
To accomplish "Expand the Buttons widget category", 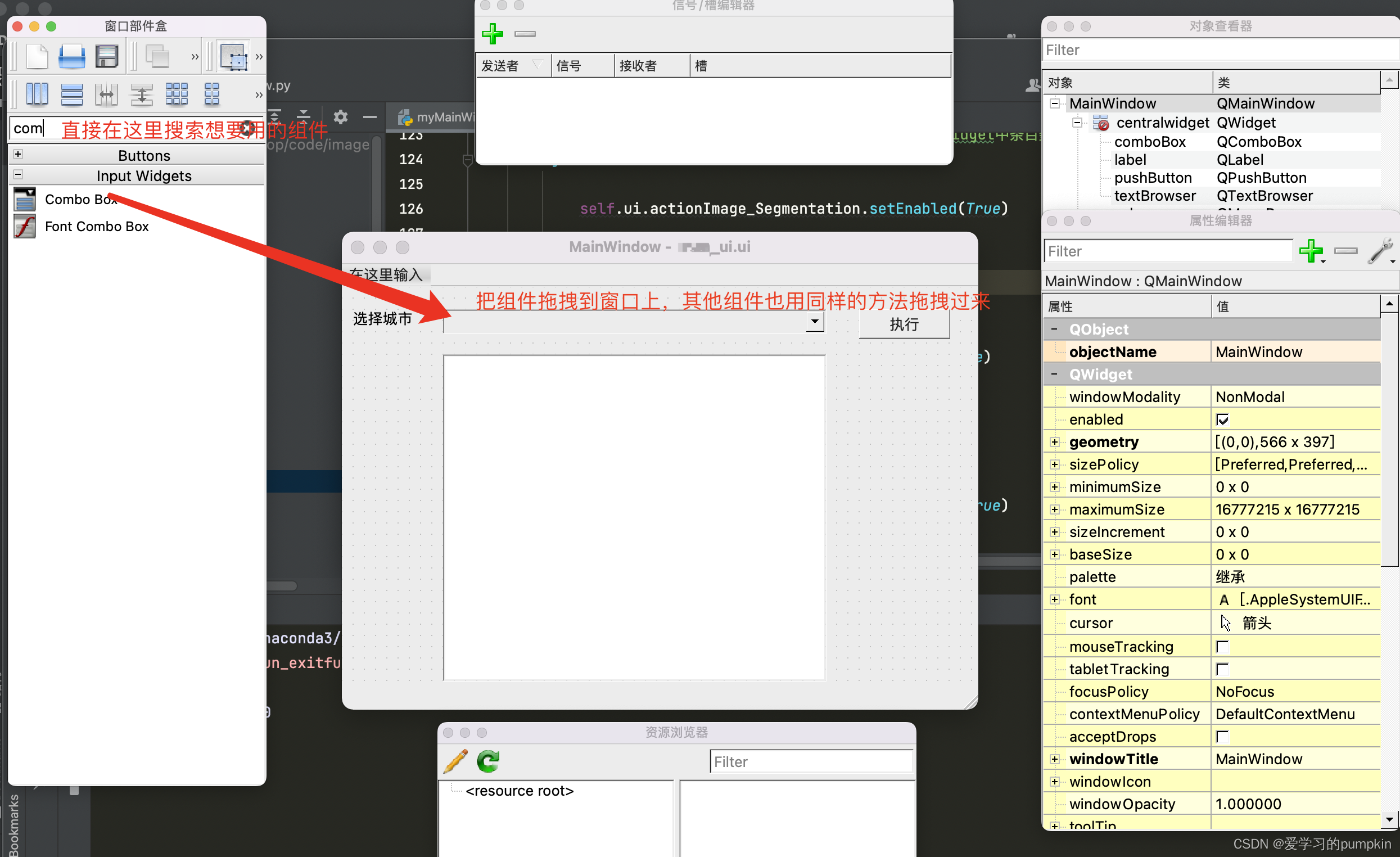I will click(18, 155).
